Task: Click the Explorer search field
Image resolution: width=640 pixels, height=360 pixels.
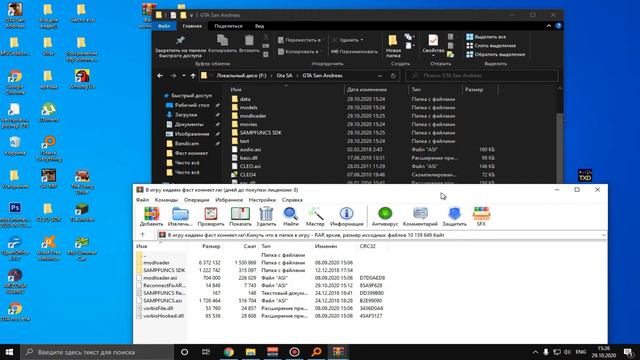Action: (x=482, y=76)
